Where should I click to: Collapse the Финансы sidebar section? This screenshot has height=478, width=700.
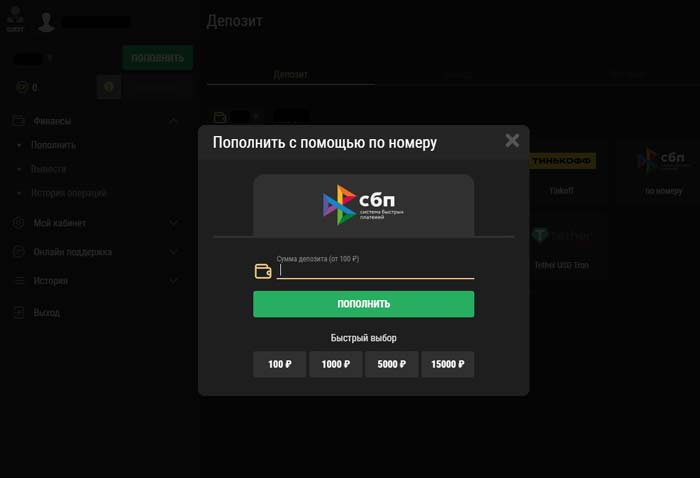pos(174,121)
